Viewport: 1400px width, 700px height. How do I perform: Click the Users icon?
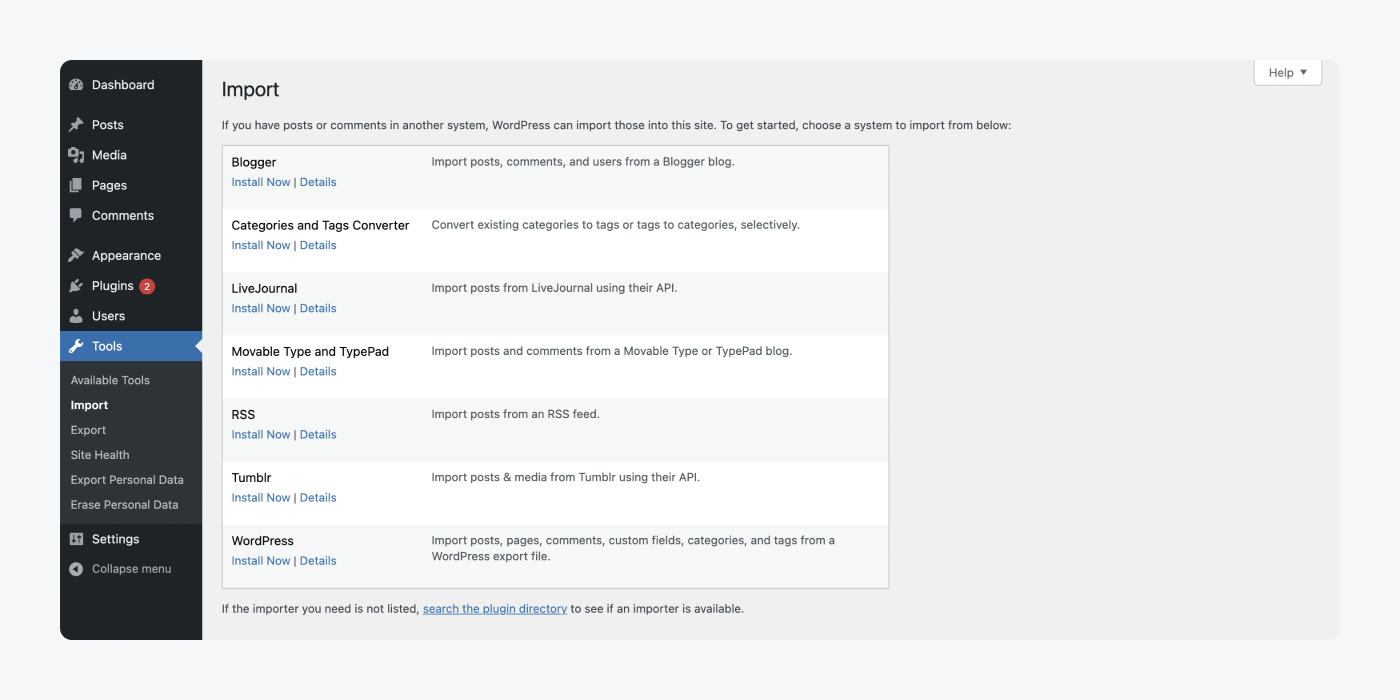pyautogui.click(x=77, y=315)
